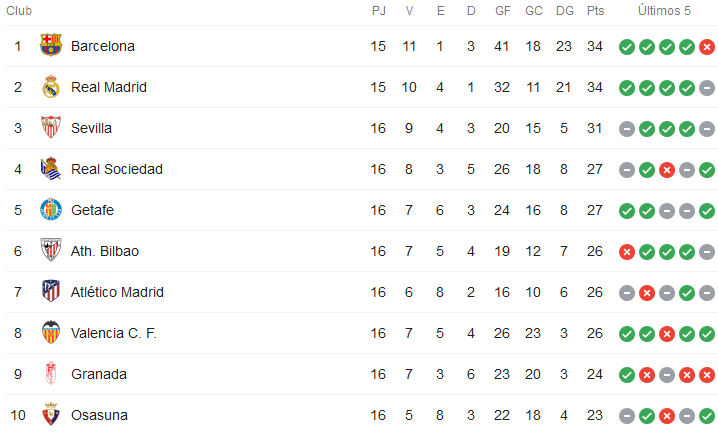The height and width of the screenshot is (433, 718).
Task: Click the Atlético Madrid club crest
Action: (x=51, y=291)
